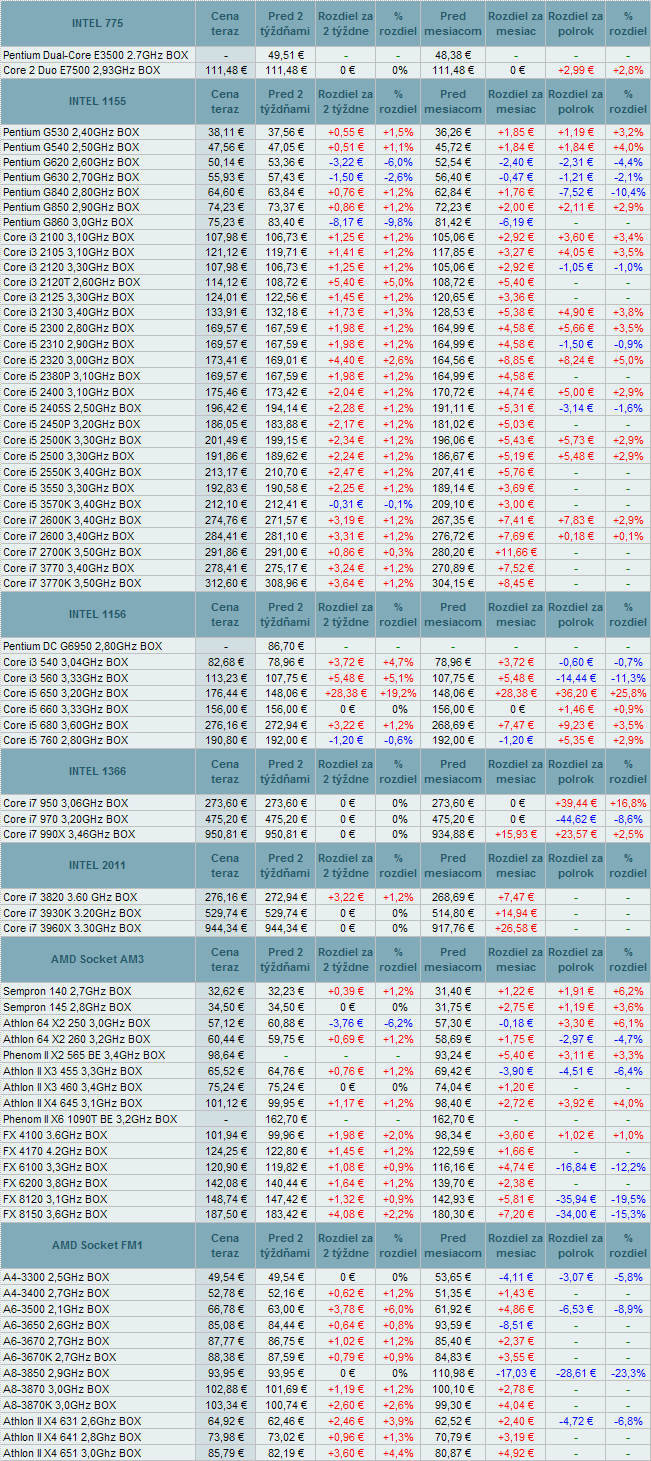Select Pentium DC G6950 2,80GHz BOX name
This screenshot has width=651, height=1461.
[83, 646]
